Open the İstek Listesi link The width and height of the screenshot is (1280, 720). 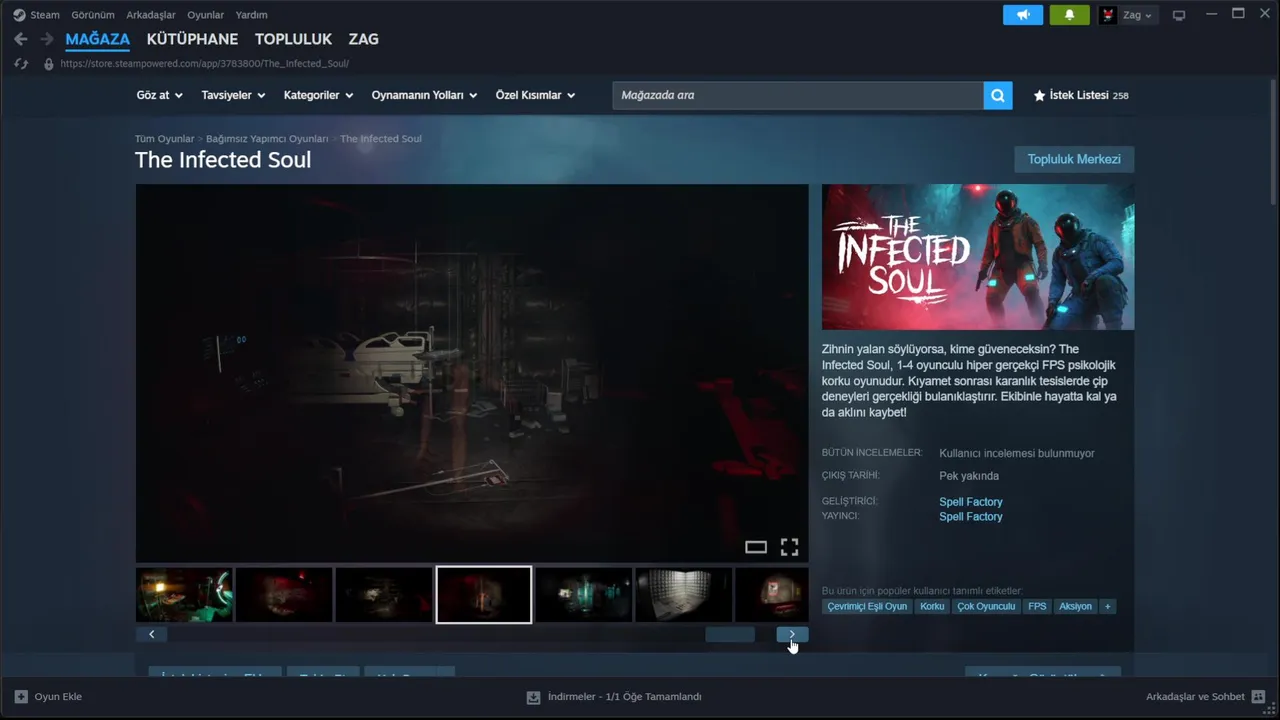click(x=1080, y=95)
